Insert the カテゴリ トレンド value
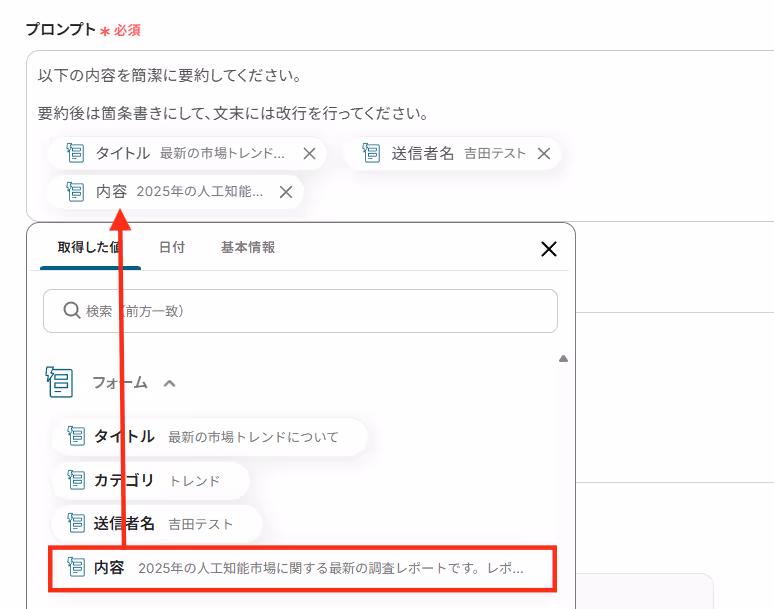The height and width of the screenshot is (609, 774). tap(150, 480)
